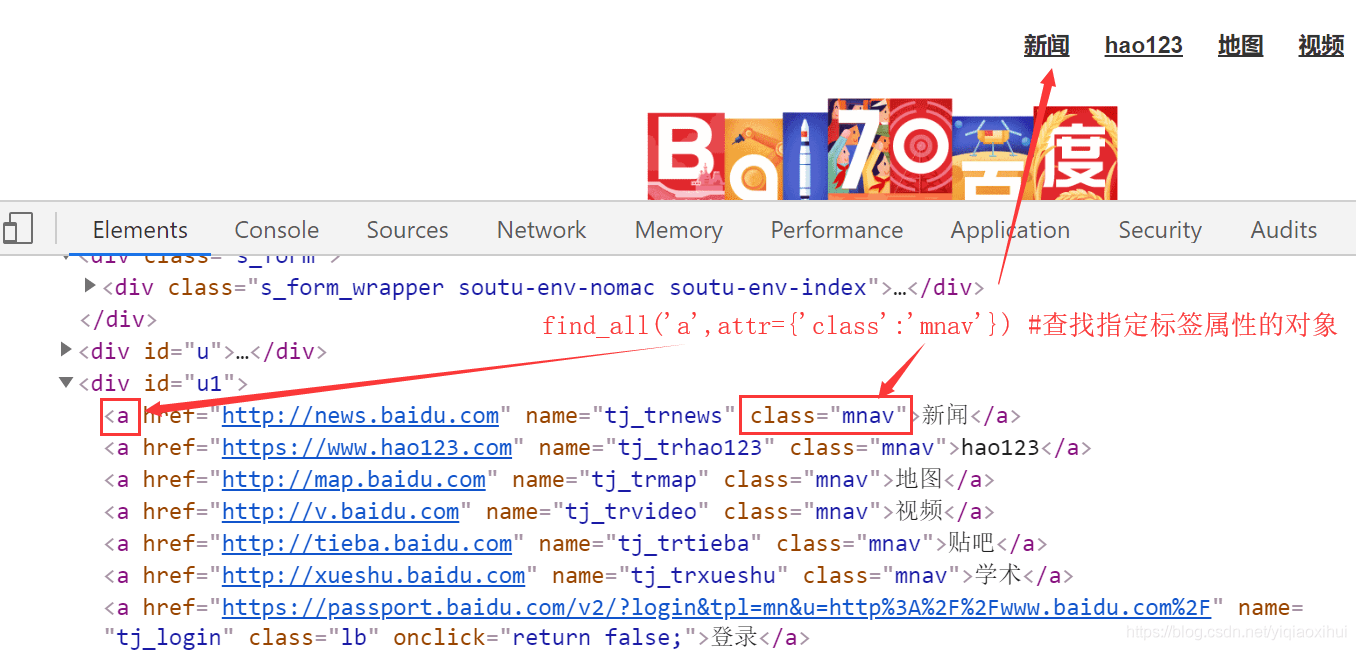Click the http://tieba.baidu.com href link
Image resolution: width=1356 pixels, height=650 pixels.
pyautogui.click(x=367, y=543)
